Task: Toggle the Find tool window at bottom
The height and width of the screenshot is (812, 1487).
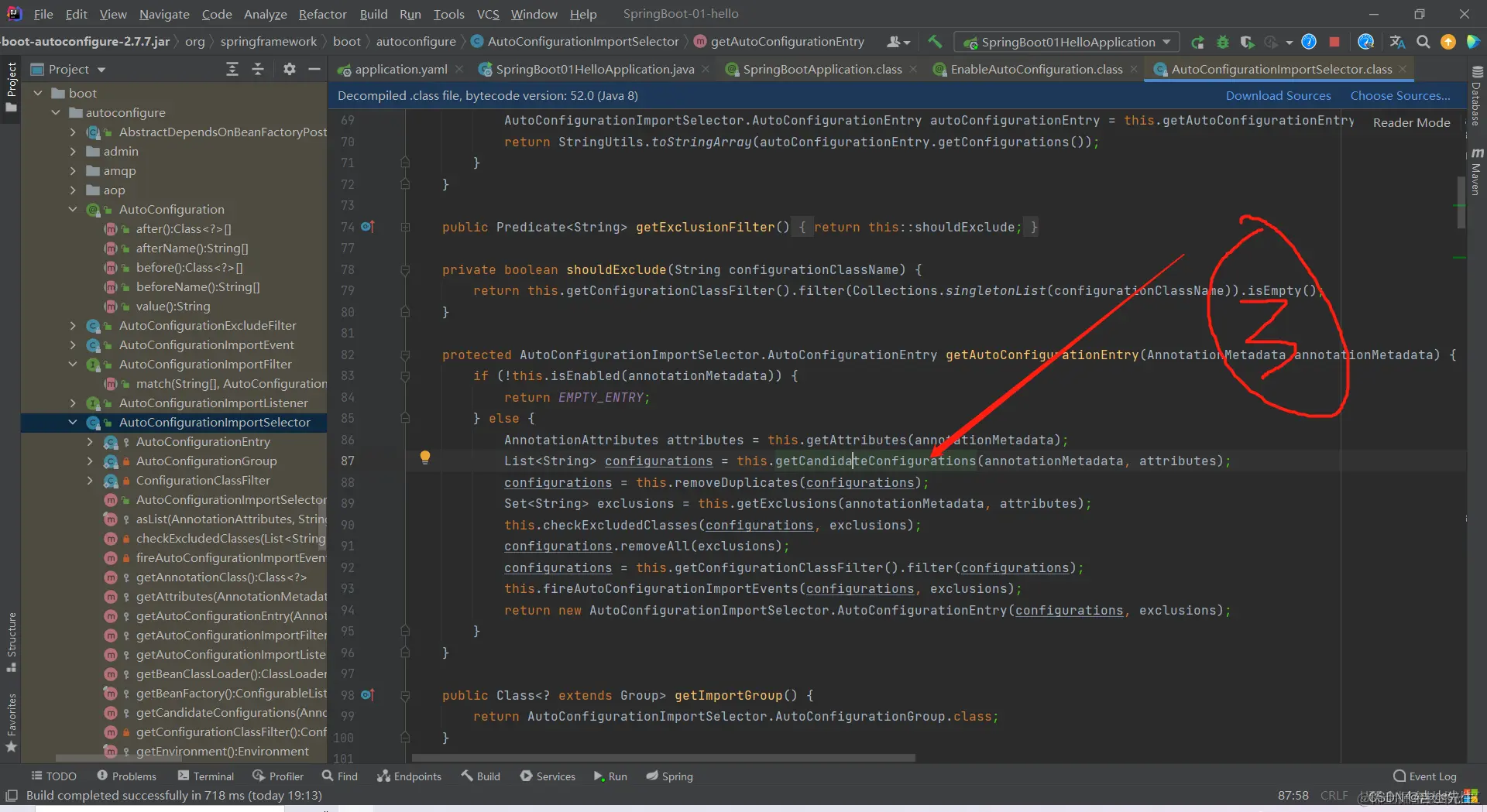Action: pyautogui.click(x=340, y=776)
